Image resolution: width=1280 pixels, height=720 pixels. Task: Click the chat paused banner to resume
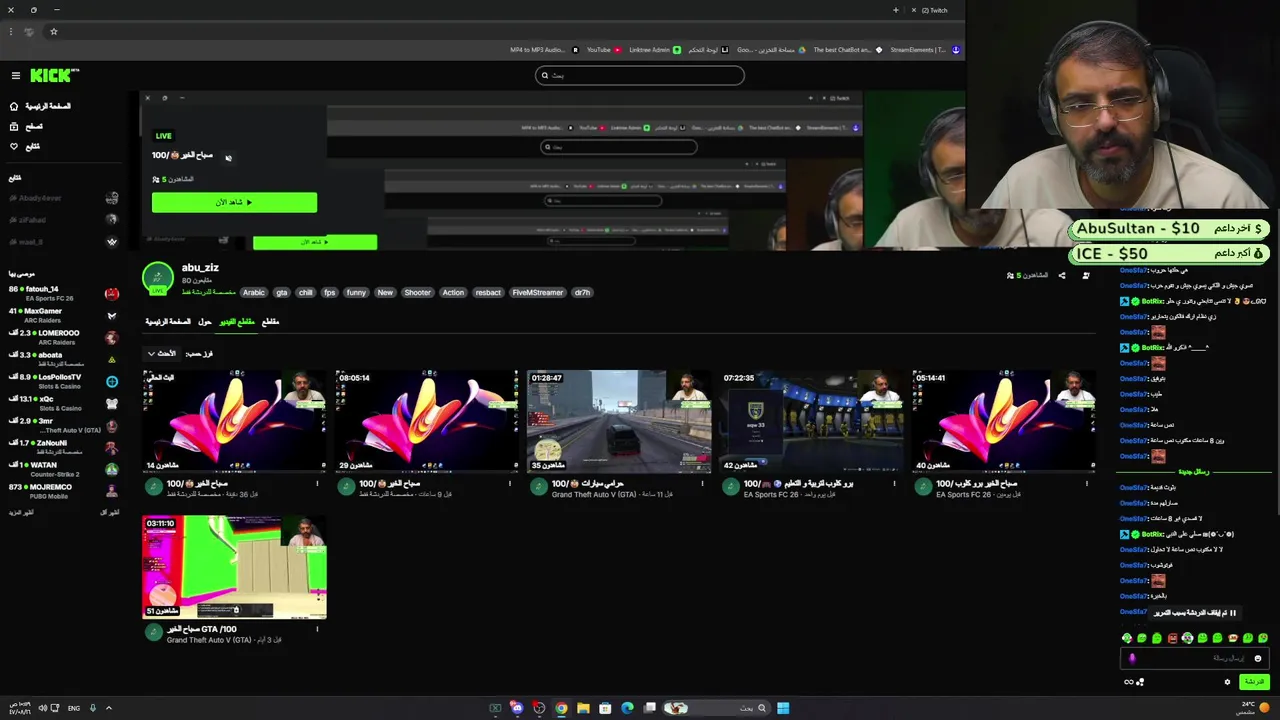[x=1194, y=613]
